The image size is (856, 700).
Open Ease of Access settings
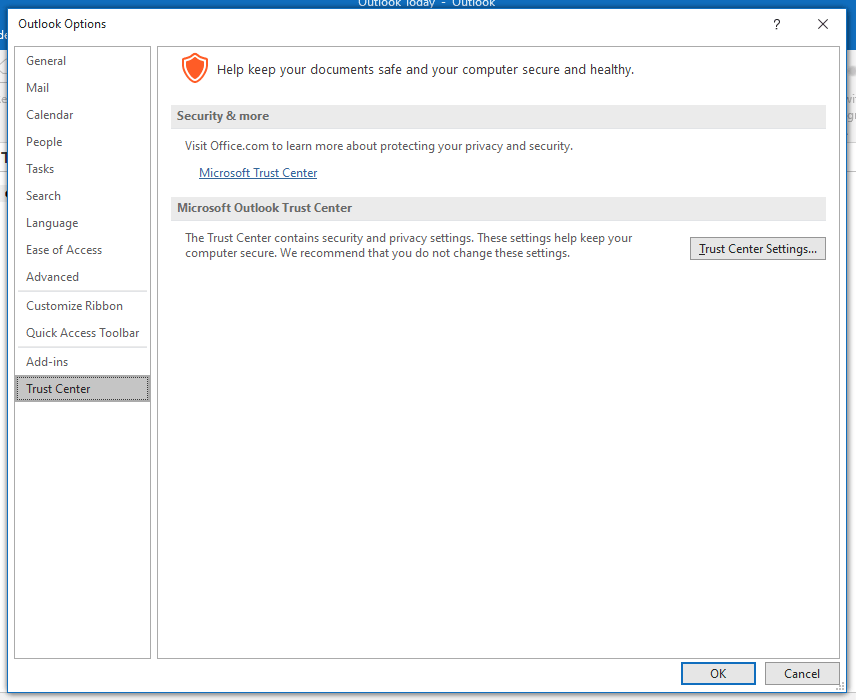82,250
